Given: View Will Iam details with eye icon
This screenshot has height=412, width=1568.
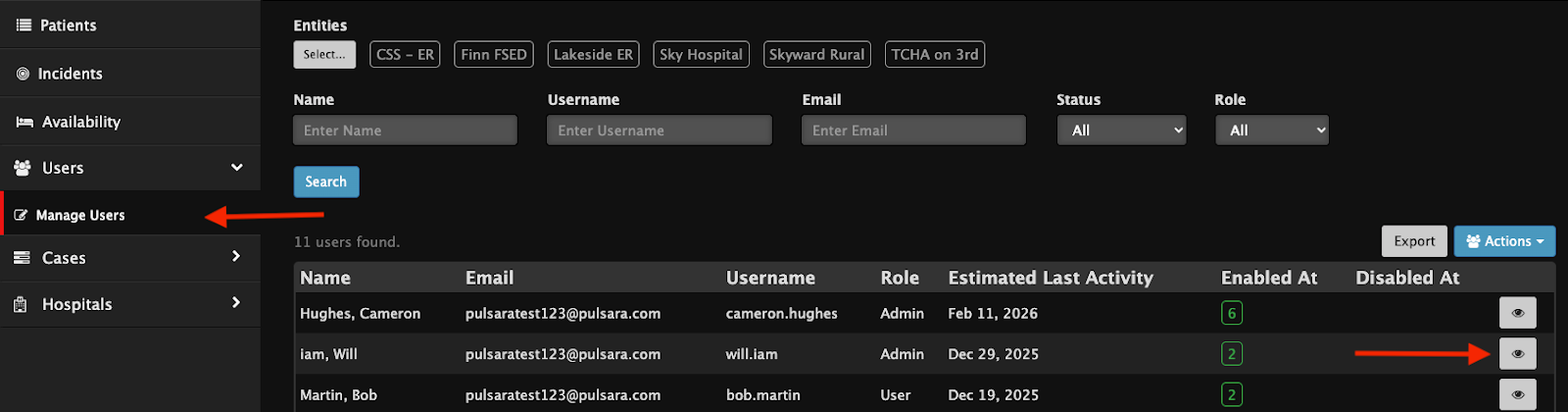Looking at the screenshot, I should (x=1517, y=354).
